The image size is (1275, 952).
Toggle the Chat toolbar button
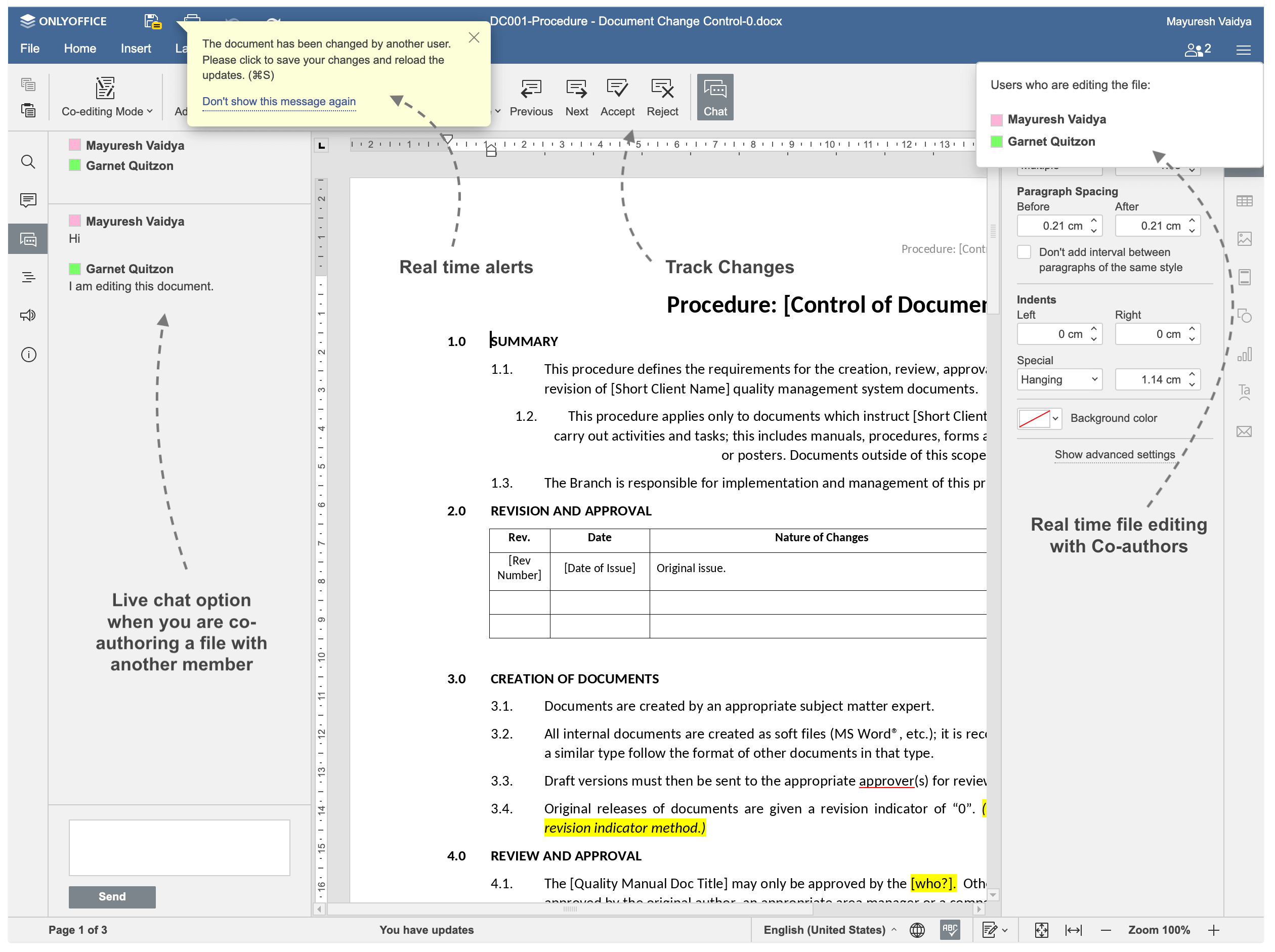(x=715, y=97)
